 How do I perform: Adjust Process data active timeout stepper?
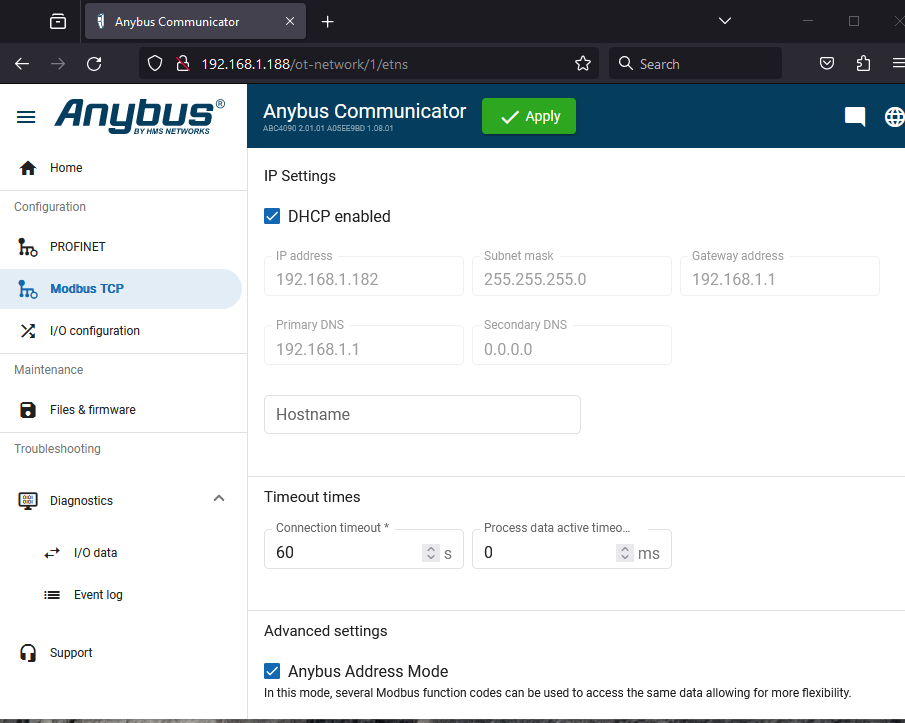click(625, 553)
